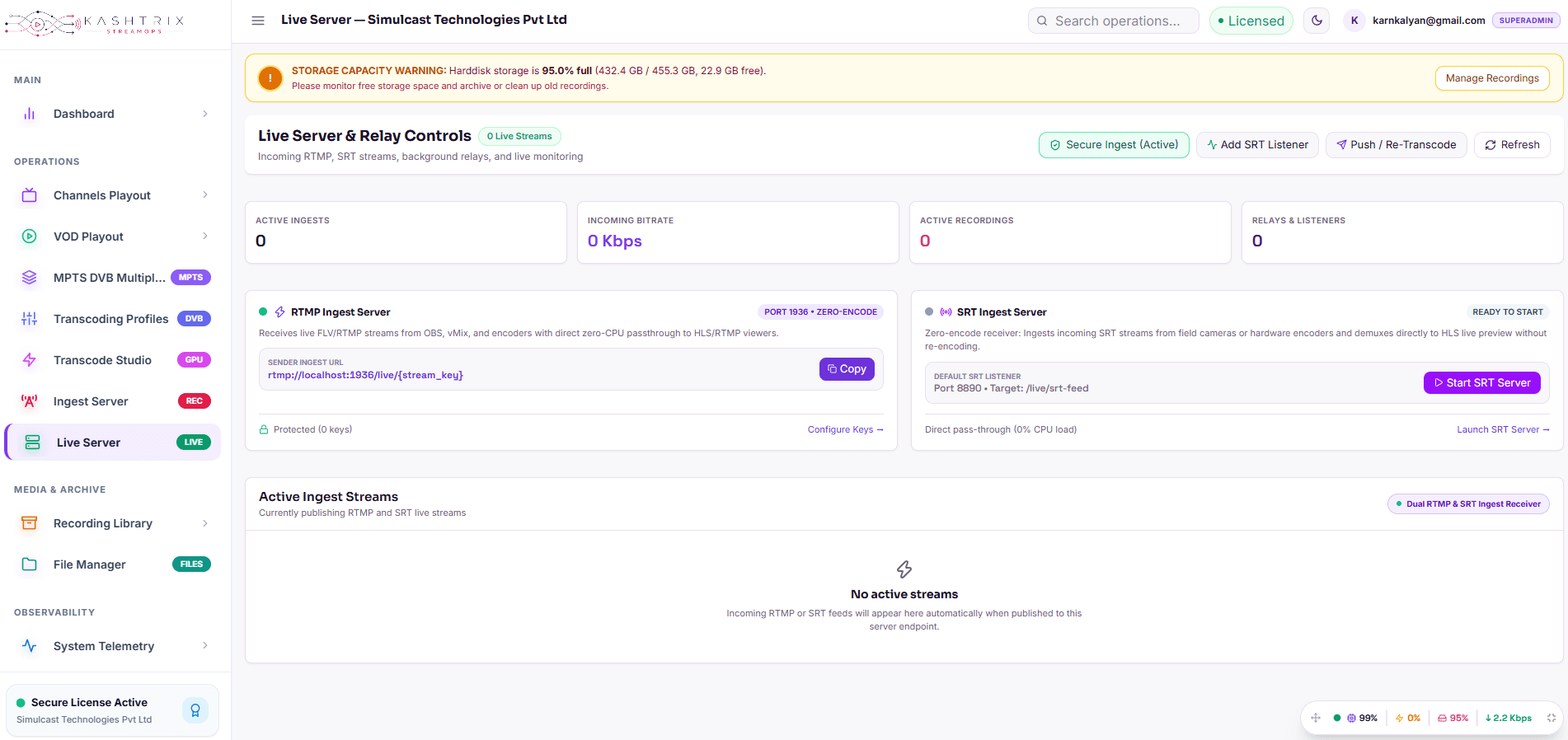Click the 0 Live Streams badge

(519, 137)
